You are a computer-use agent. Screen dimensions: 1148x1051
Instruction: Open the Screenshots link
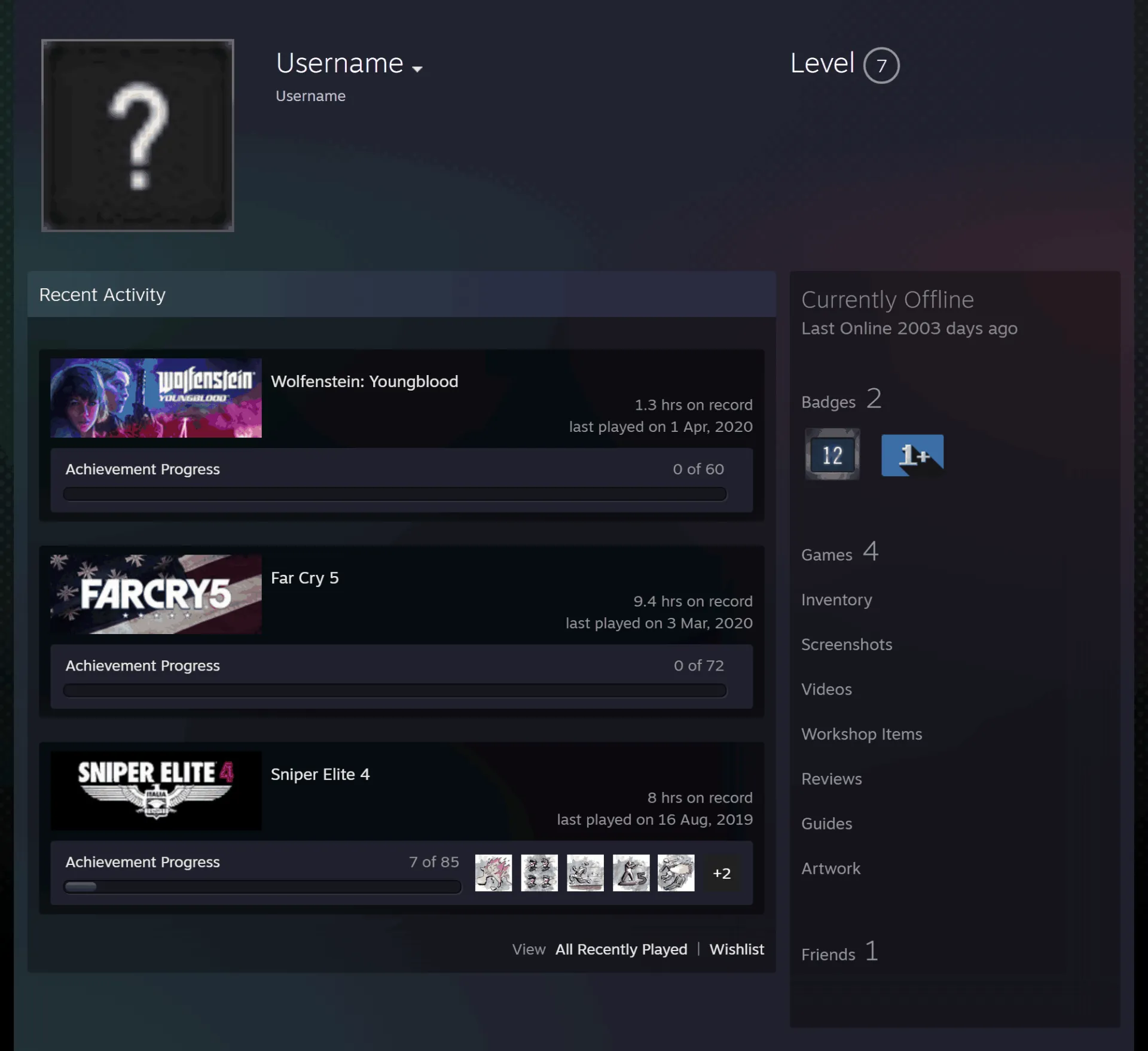coord(847,644)
